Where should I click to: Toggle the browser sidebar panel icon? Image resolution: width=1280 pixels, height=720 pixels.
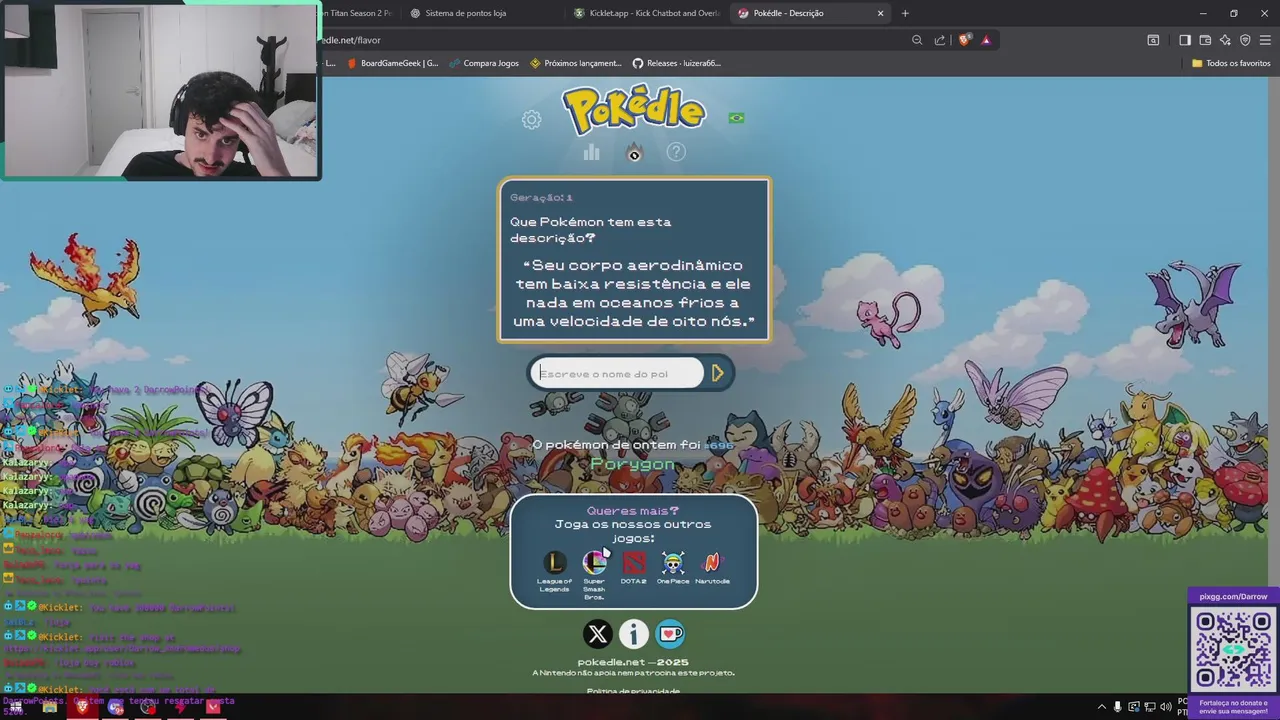1185,40
